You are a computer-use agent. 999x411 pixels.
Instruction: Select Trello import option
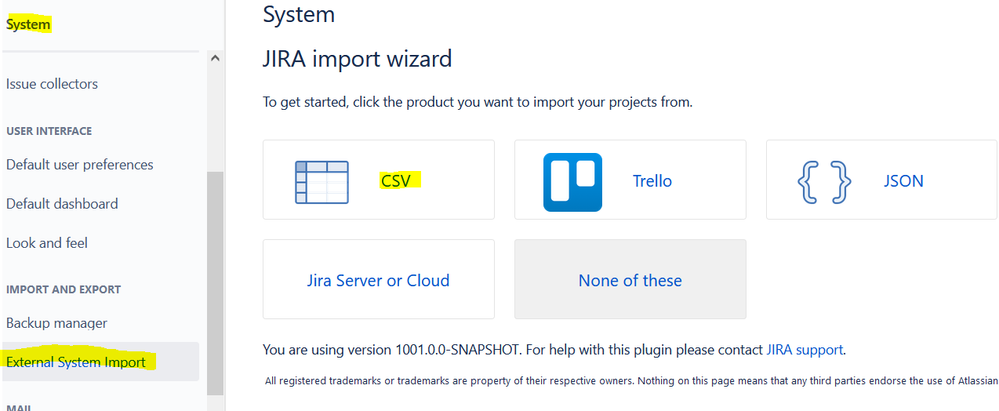[630, 180]
